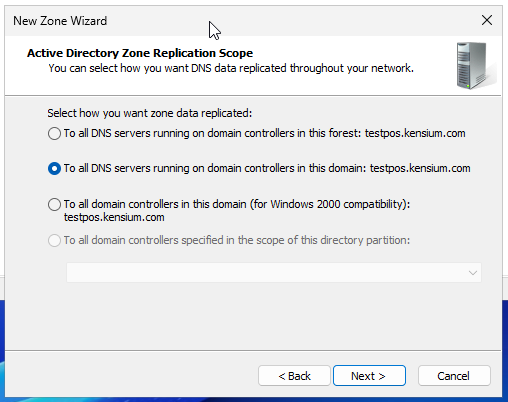
Task: Click the chevron arrow of partition dropdown
Action: coord(472,273)
